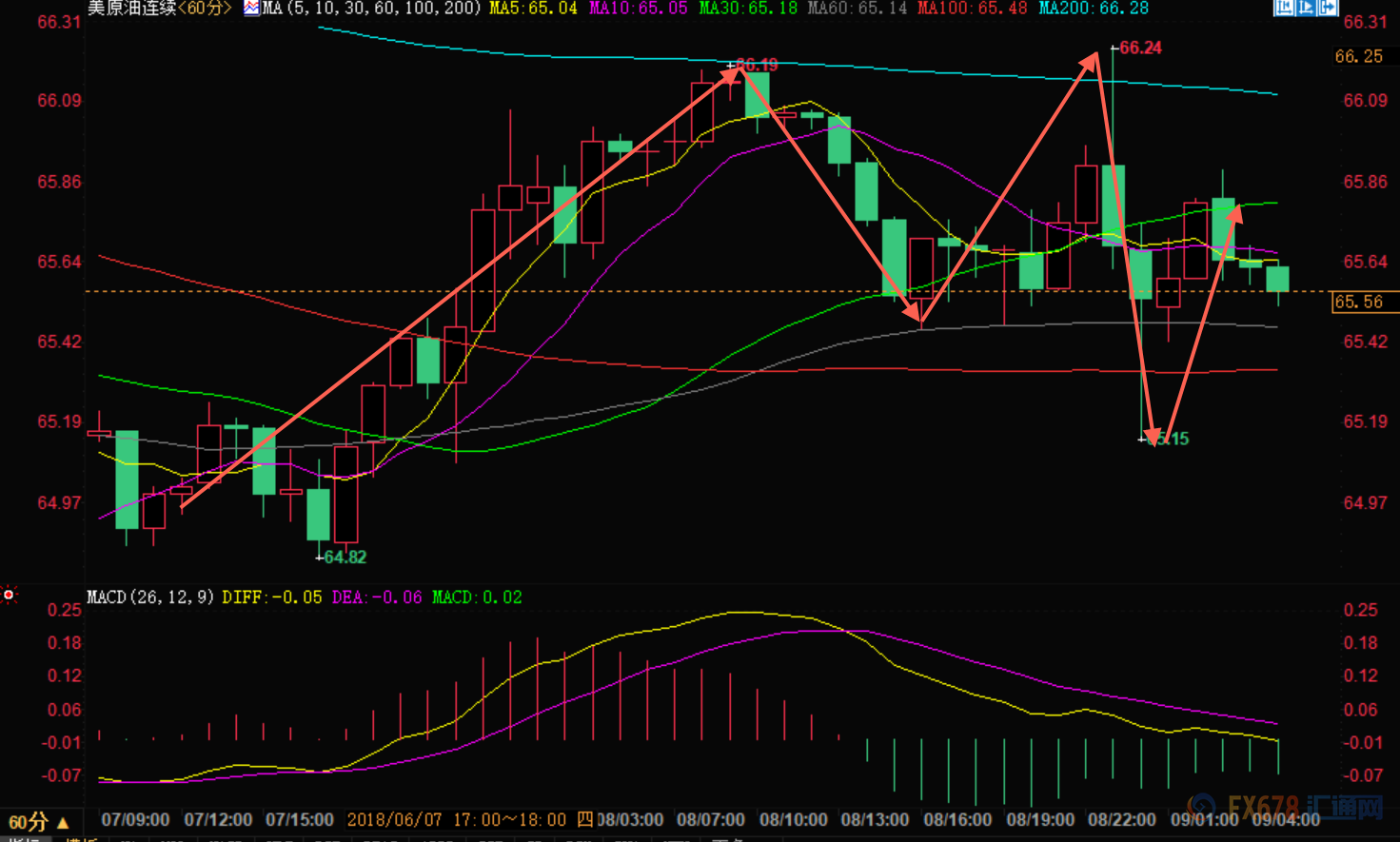
Task: Open the <60分> period label in title
Action: (x=205, y=9)
